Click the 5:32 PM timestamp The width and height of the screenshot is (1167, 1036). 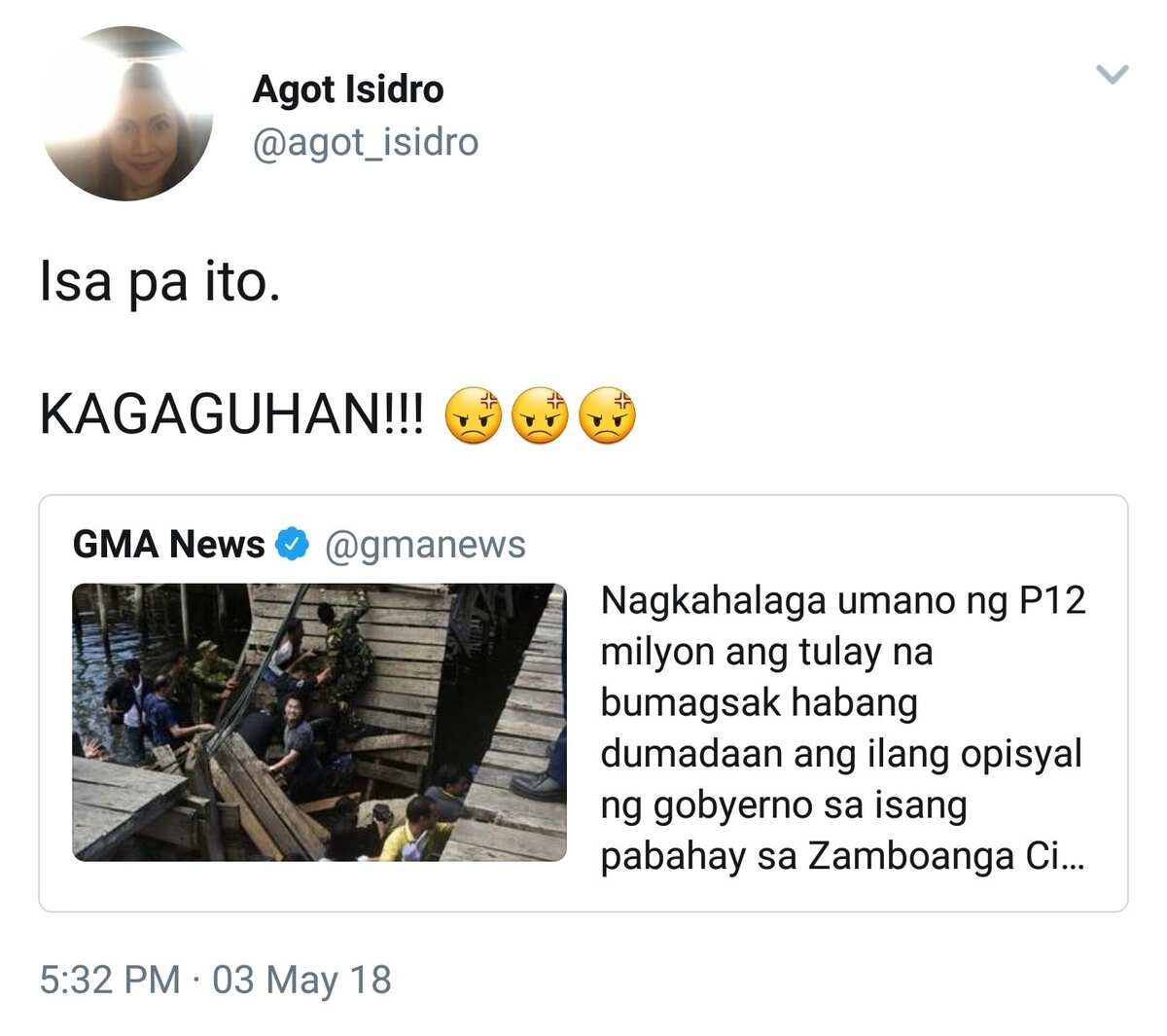pos(110,980)
